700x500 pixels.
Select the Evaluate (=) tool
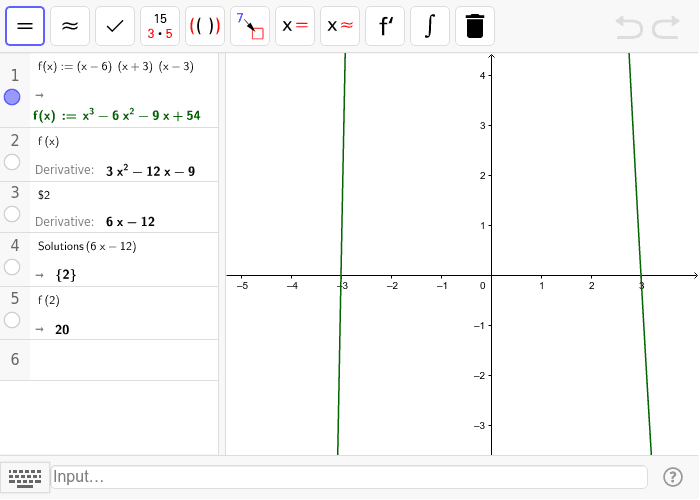click(x=25, y=26)
